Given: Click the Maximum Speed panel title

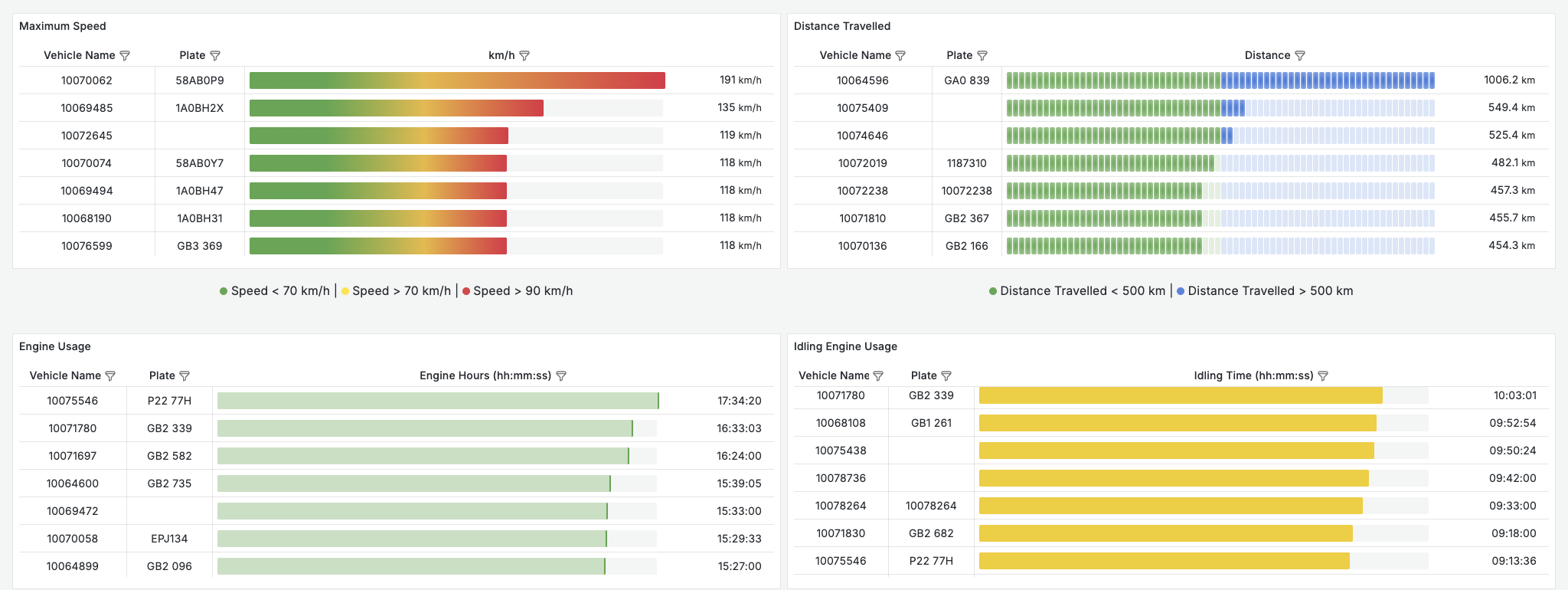Looking at the screenshot, I should click(63, 26).
